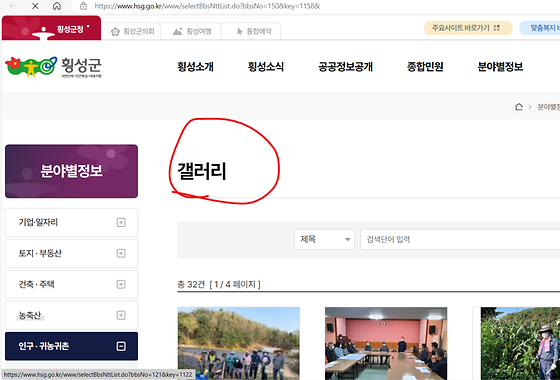The image size is (560, 380).
Task: Select the 횡성군청 tab
Action: [x=51, y=28]
